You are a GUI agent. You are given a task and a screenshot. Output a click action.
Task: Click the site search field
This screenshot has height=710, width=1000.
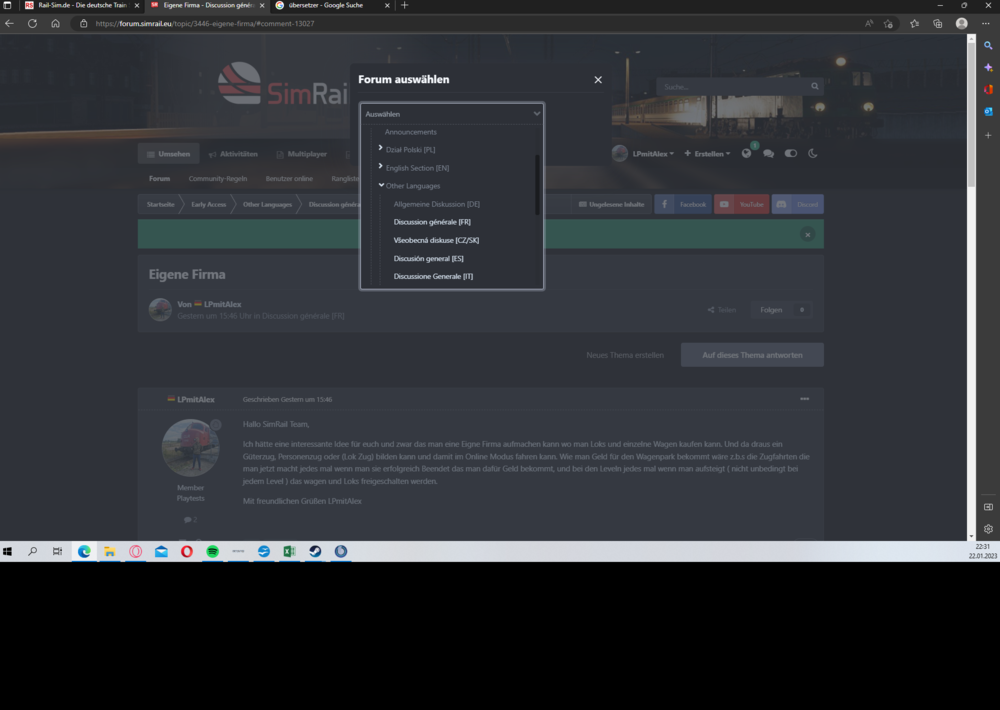733,87
